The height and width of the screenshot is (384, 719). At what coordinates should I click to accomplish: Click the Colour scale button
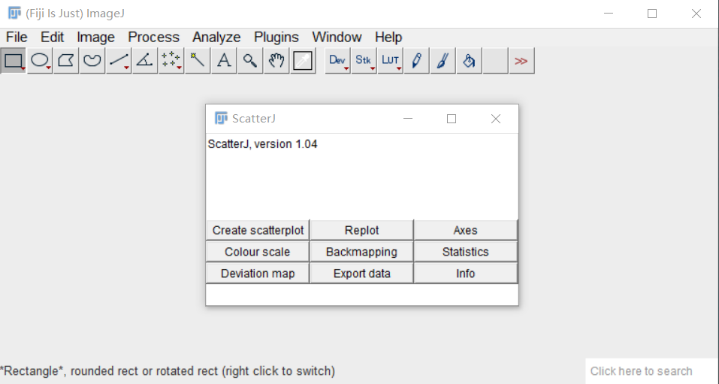[258, 252]
